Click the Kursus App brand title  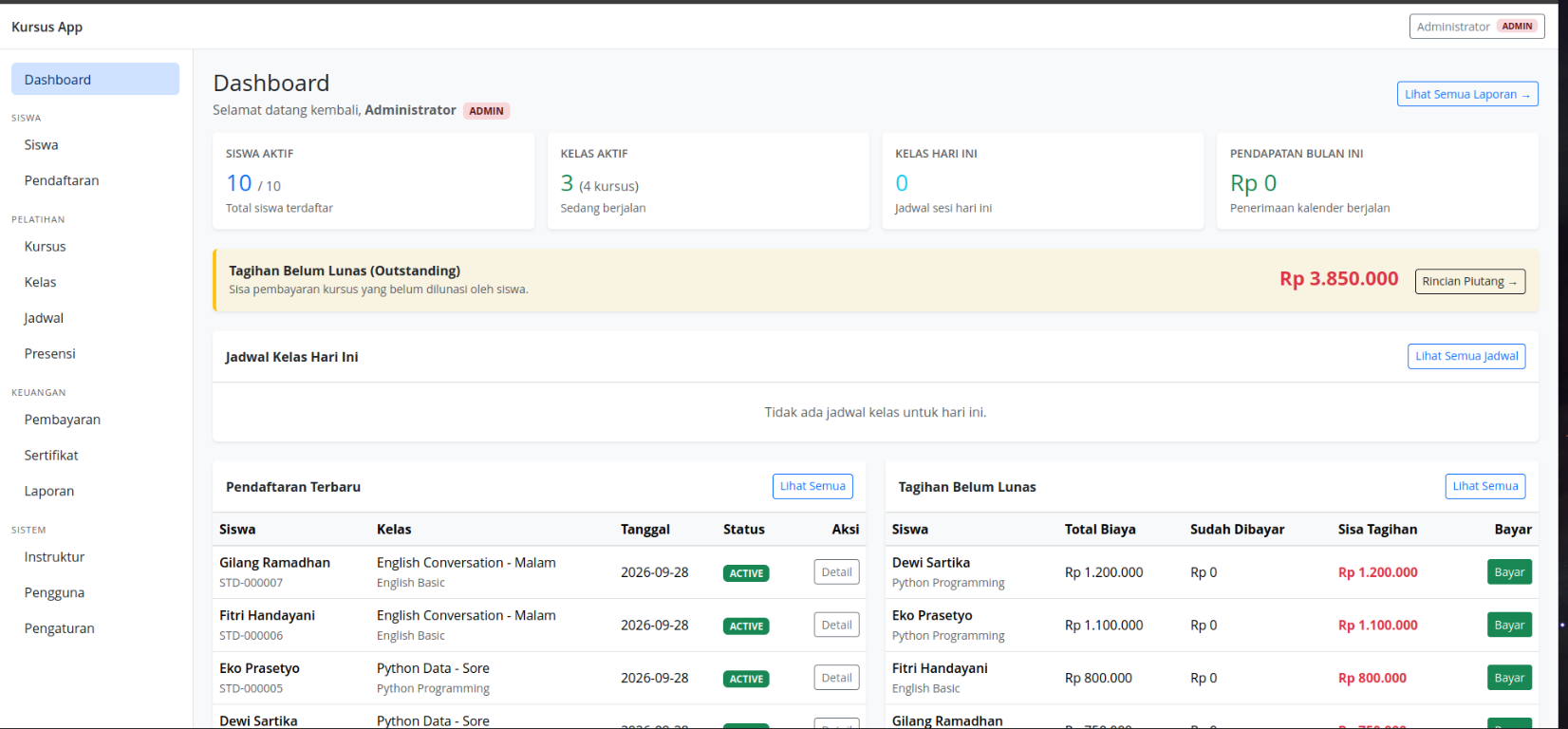[47, 27]
